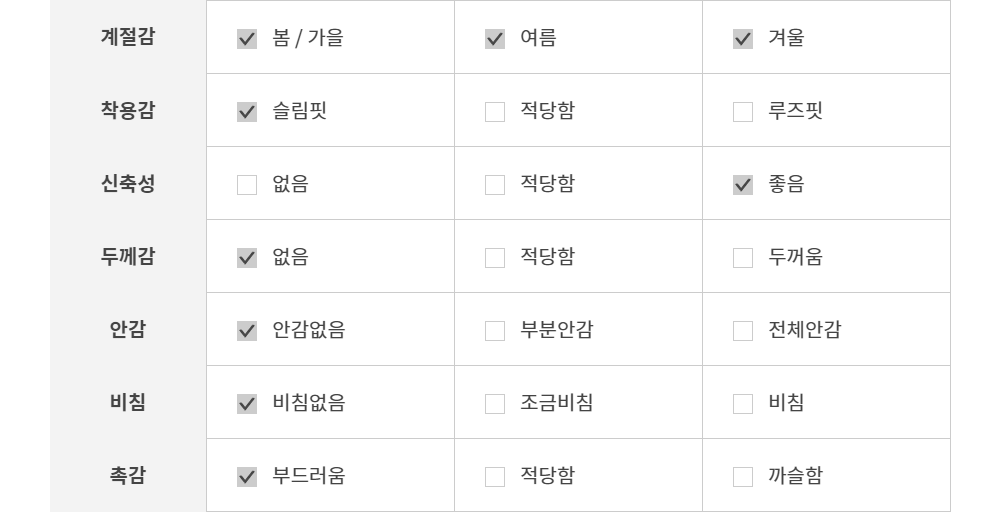The width and height of the screenshot is (1000, 512).
Task: Uncheck the 봄 / 가을 season checkbox
Action: [x=247, y=39]
